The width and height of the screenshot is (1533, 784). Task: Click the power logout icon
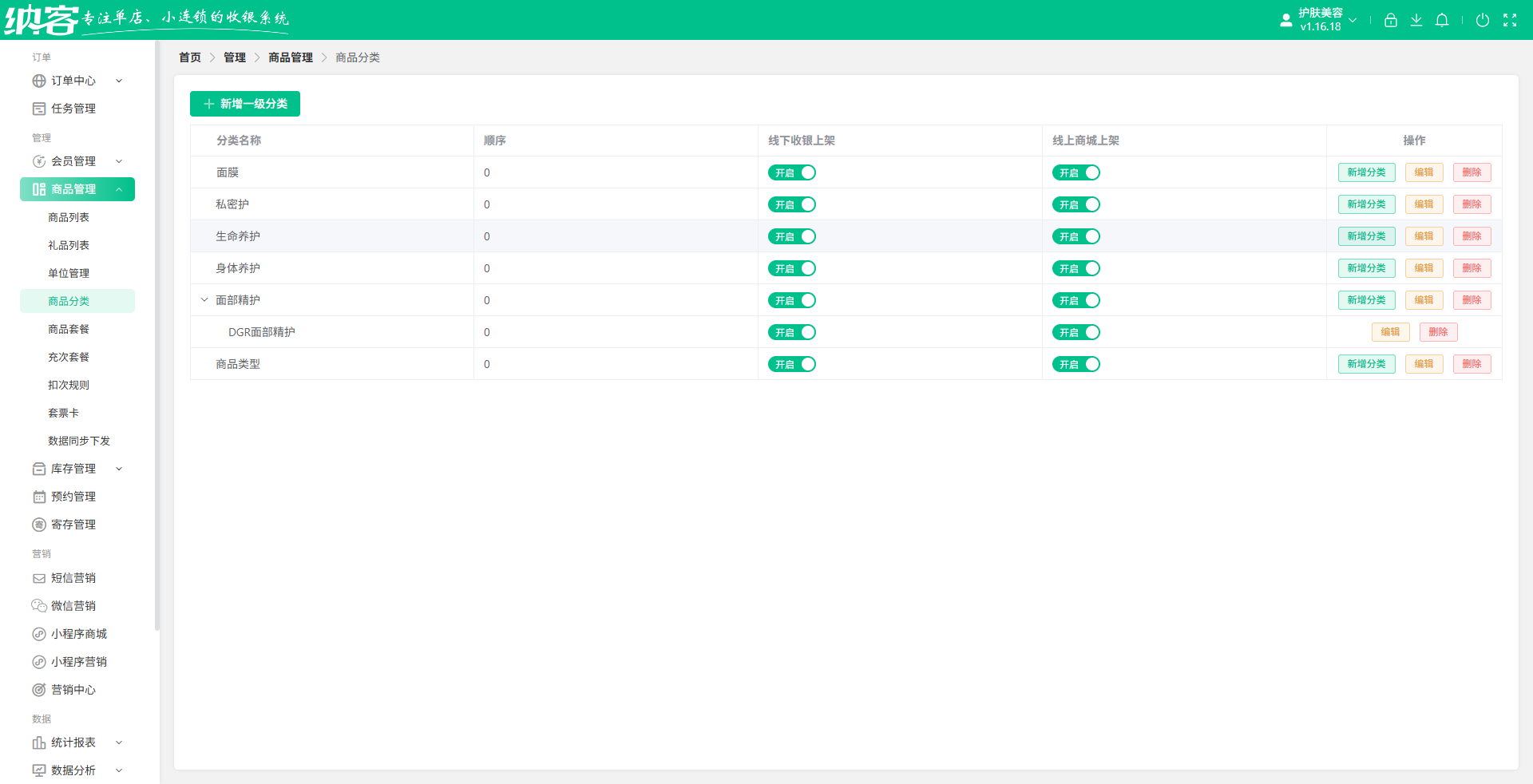coord(1482,21)
